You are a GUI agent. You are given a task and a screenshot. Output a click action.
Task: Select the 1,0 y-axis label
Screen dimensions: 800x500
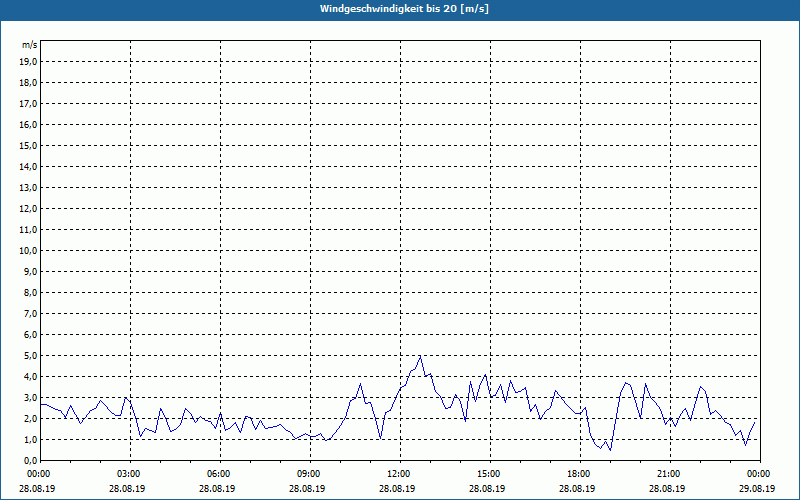point(31,439)
